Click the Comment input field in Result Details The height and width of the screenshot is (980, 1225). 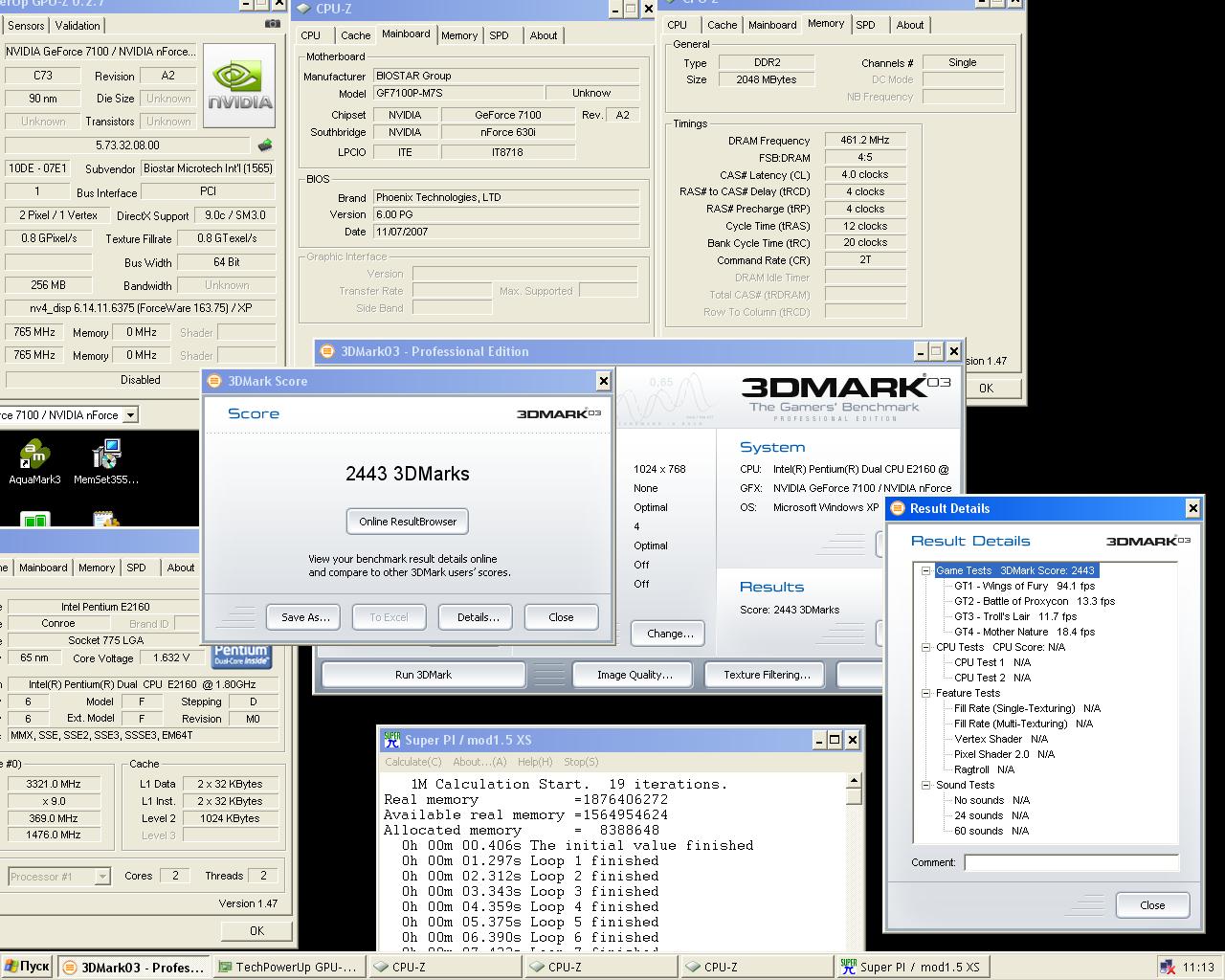click(x=1071, y=862)
